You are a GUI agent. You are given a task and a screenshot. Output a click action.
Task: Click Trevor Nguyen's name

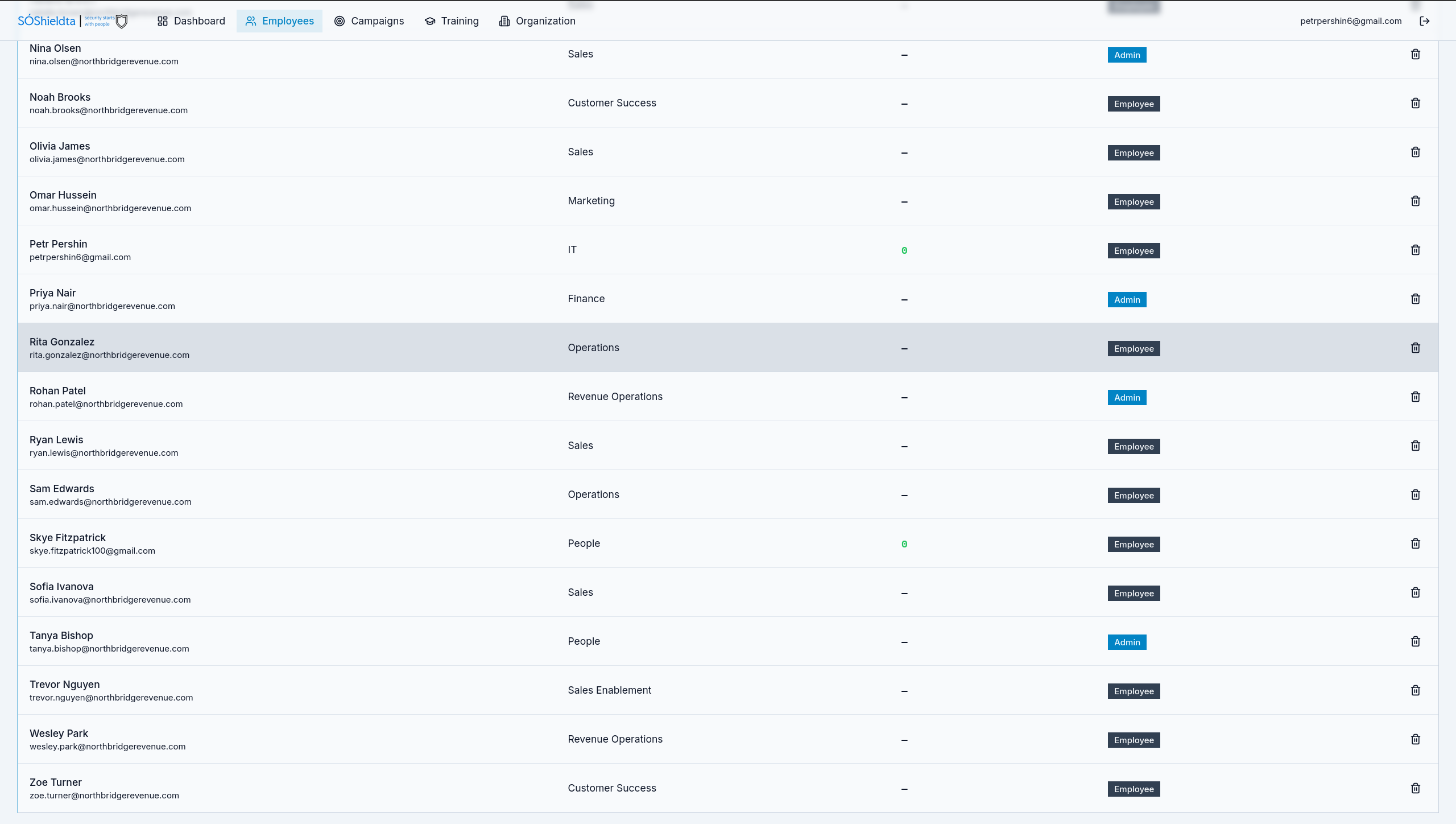point(64,685)
